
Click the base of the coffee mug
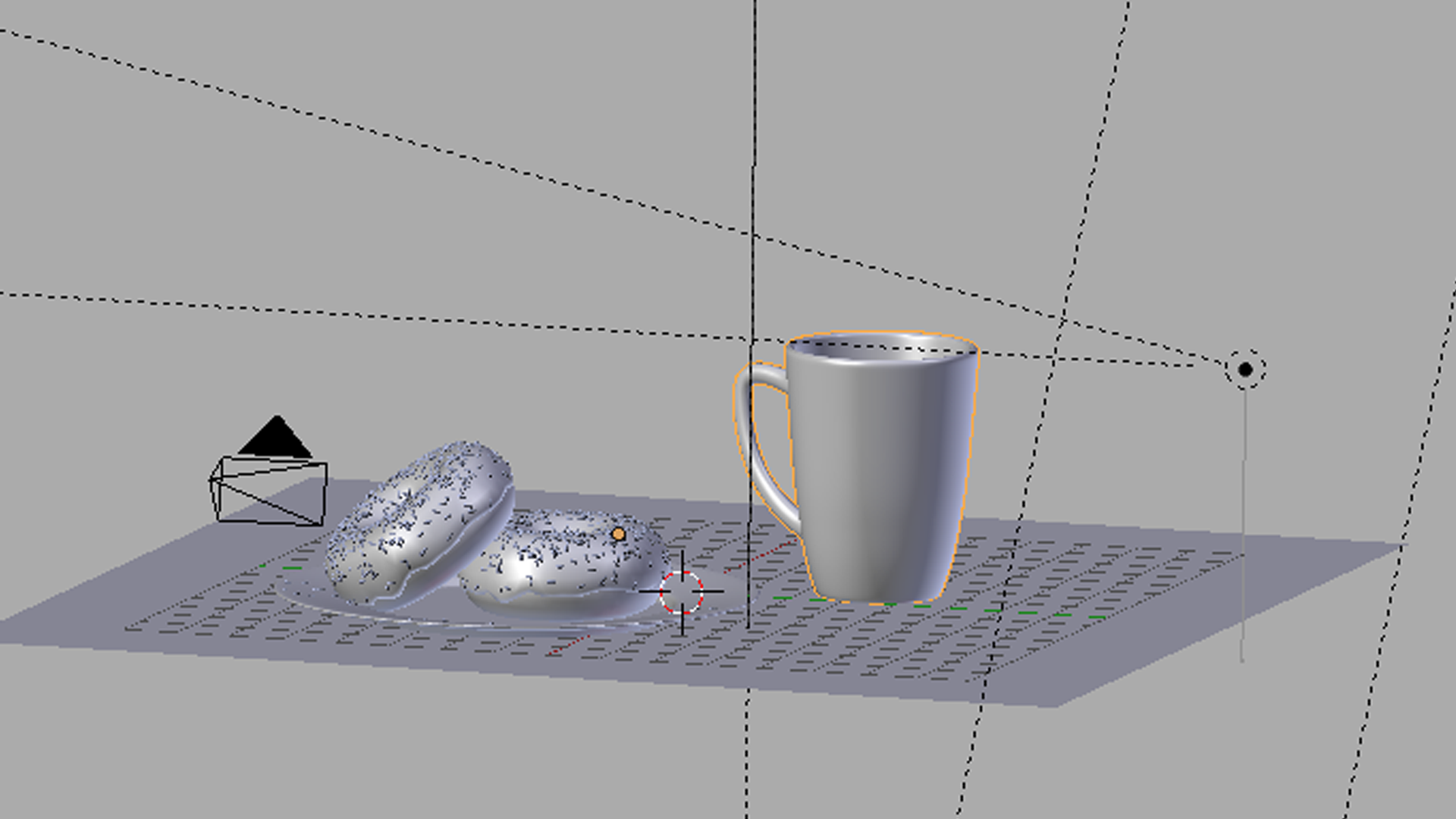pos(880,595)
